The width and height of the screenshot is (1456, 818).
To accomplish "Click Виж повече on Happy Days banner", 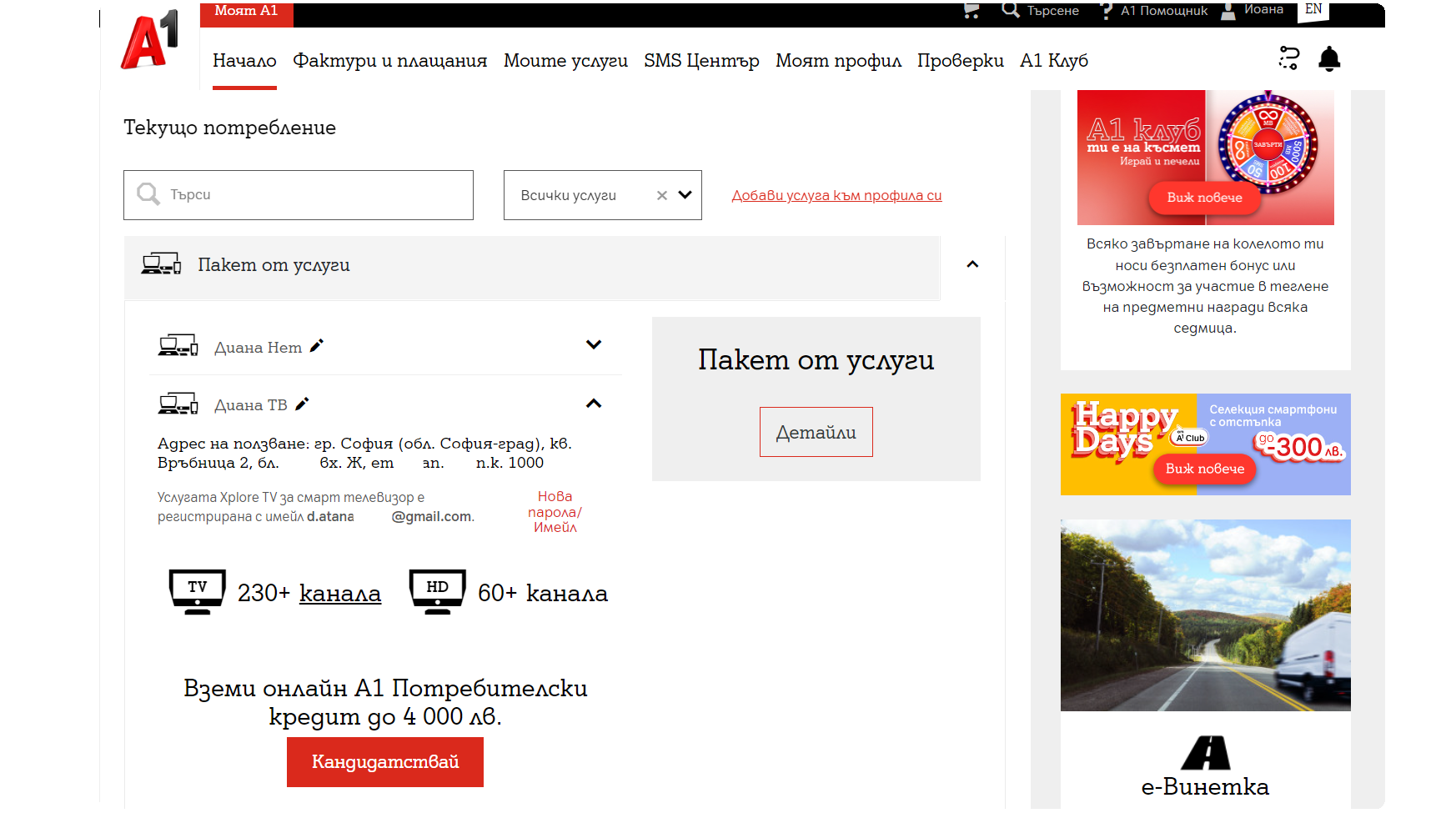I will click(1204, 469).
